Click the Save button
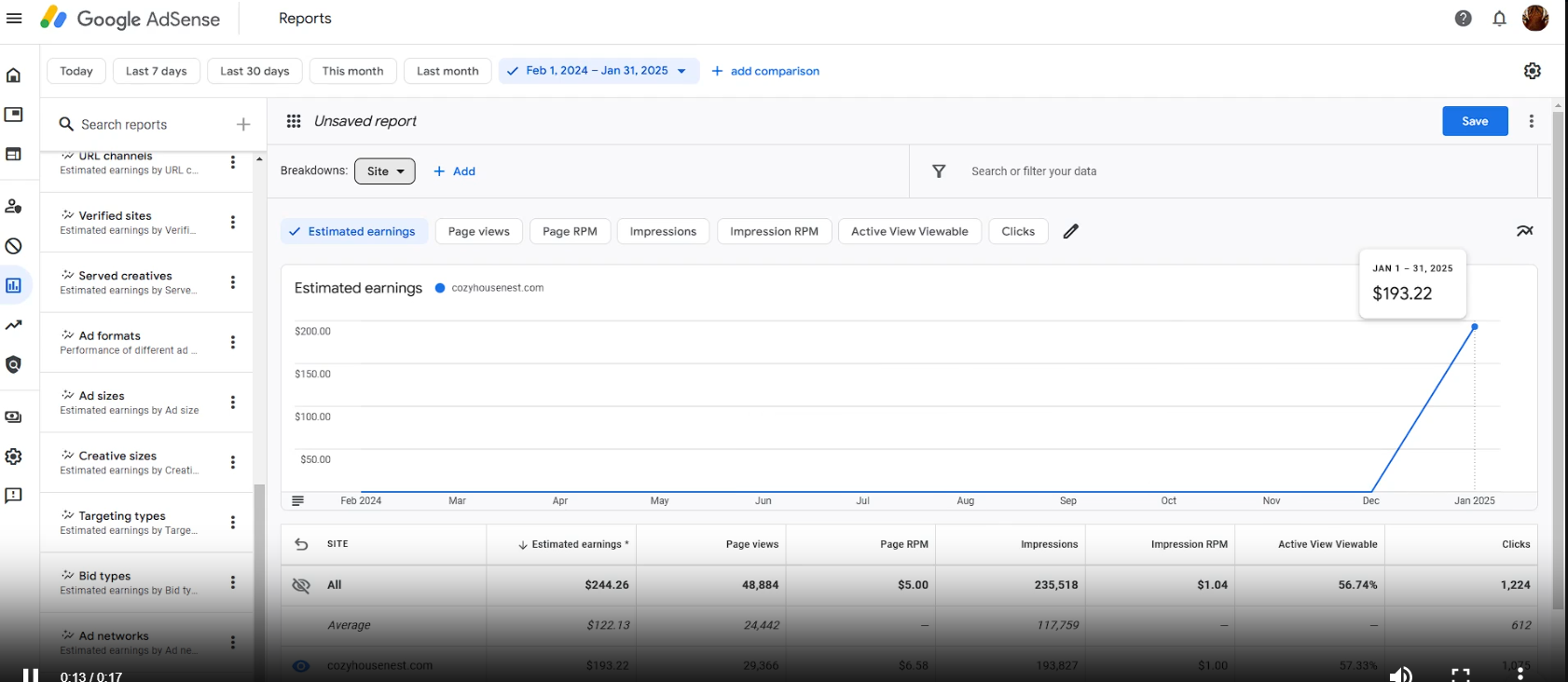The image size is (1568, 682). point(1475,121)
